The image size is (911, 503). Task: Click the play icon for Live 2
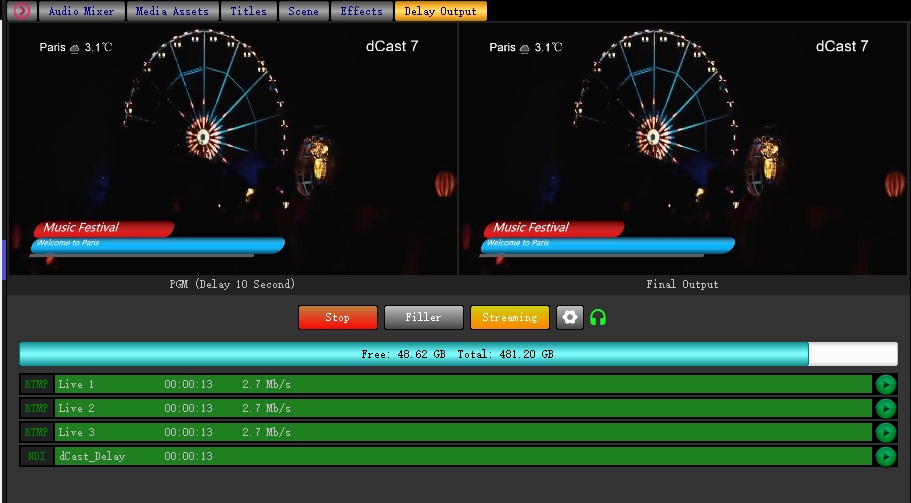click(x=885, y=408)
